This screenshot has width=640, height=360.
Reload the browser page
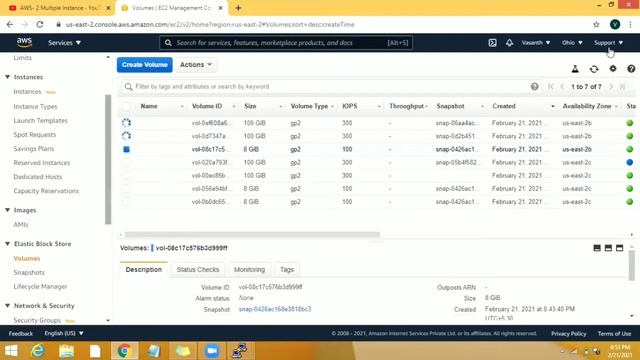(x=40, y=24)
